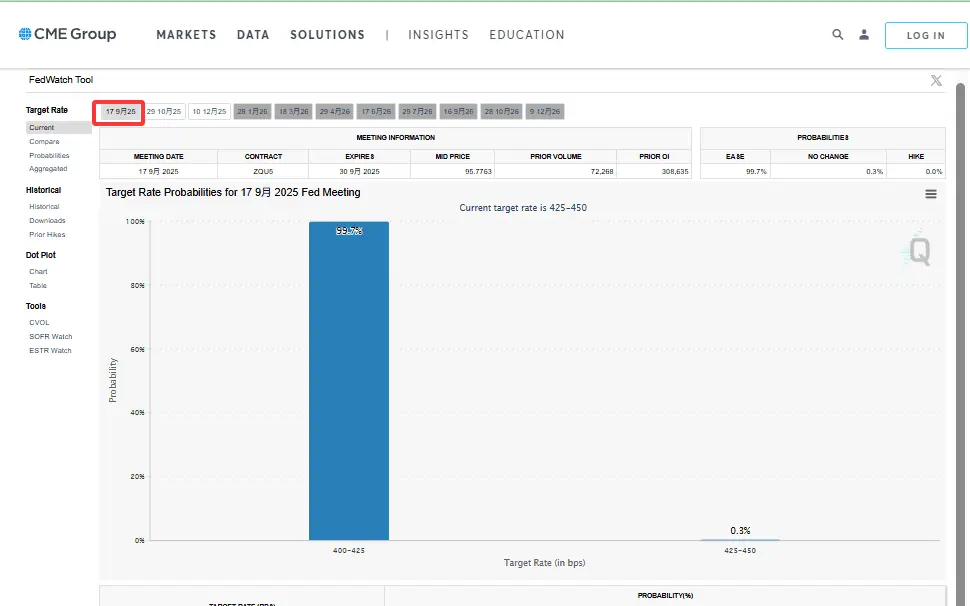This screenshot has width=970, height=606.
Task: Open Prior Hikes in the sidebar
Action: [47, 235]
